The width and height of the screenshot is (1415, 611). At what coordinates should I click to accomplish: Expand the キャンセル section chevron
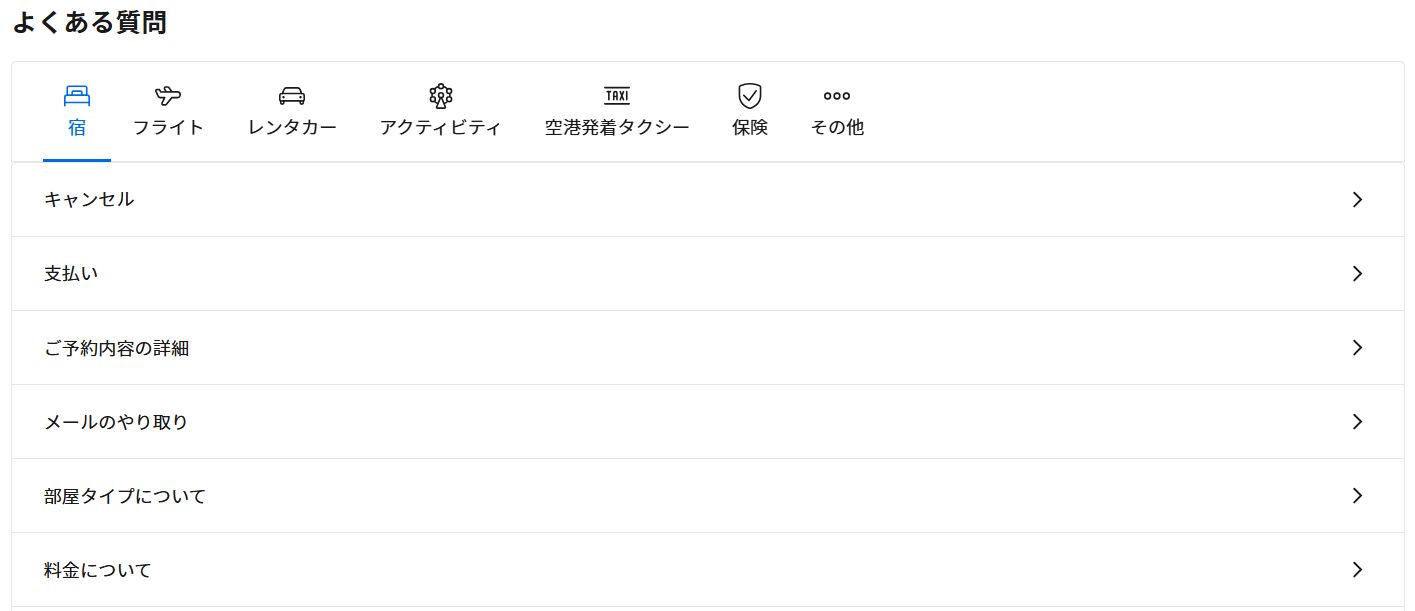tap(1357, 199)
